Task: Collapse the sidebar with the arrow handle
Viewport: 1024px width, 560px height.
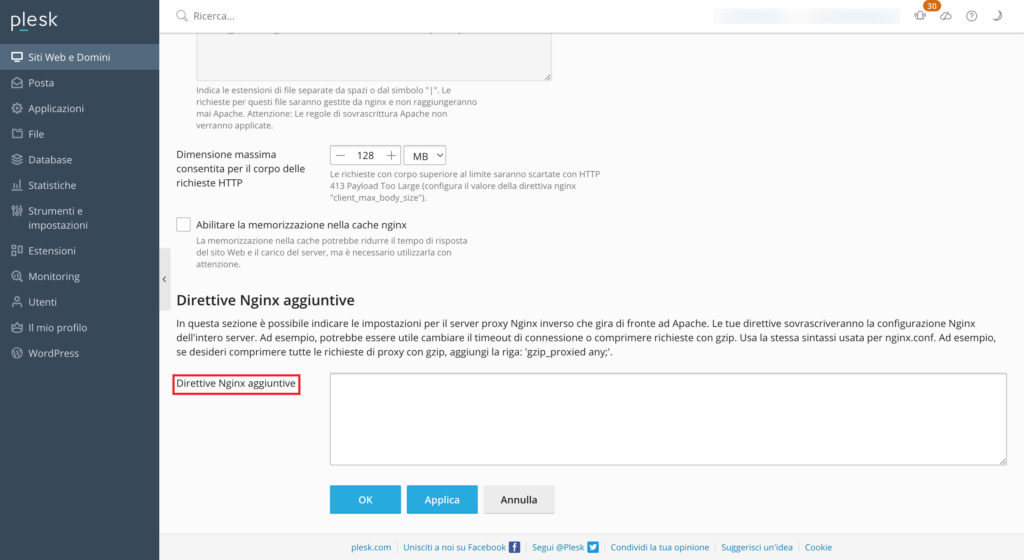Action: (165, 279)
